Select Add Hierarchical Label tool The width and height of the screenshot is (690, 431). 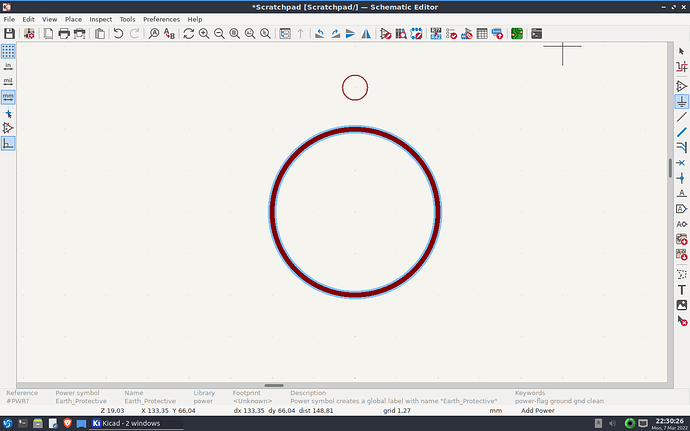682,224
